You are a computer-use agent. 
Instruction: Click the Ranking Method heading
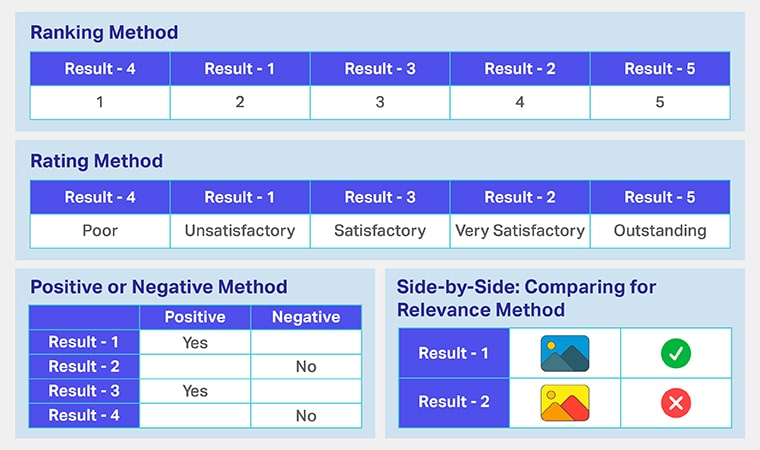click(104, 33)
